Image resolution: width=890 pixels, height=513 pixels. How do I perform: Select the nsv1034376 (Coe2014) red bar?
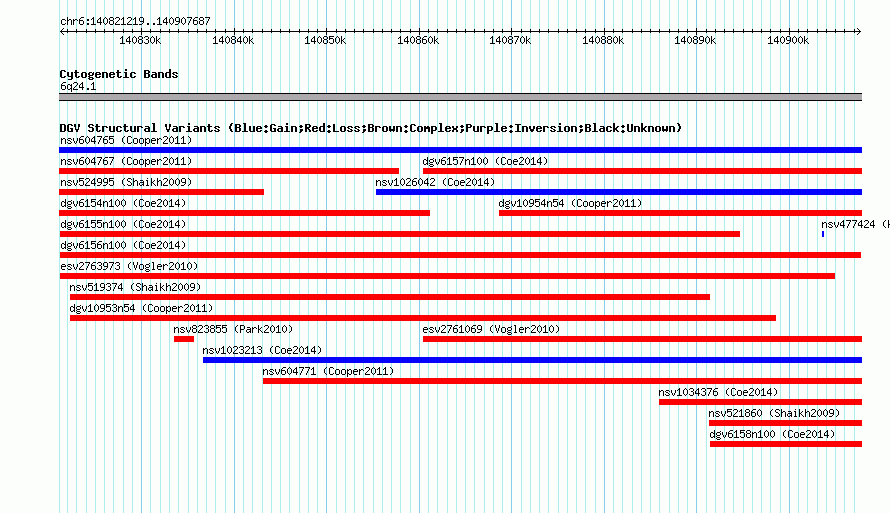point(761,402)
